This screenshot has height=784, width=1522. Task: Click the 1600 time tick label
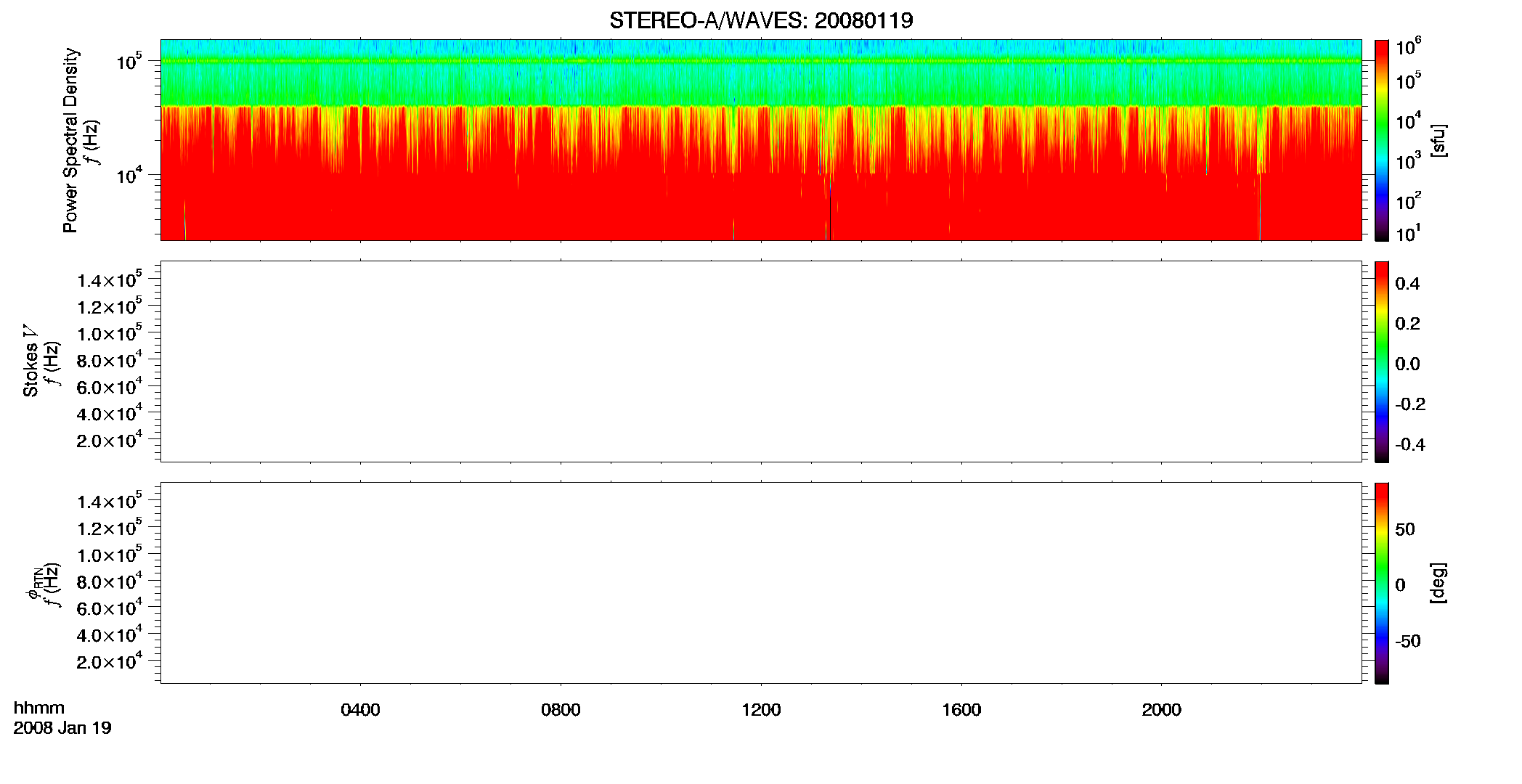(961, 710)
